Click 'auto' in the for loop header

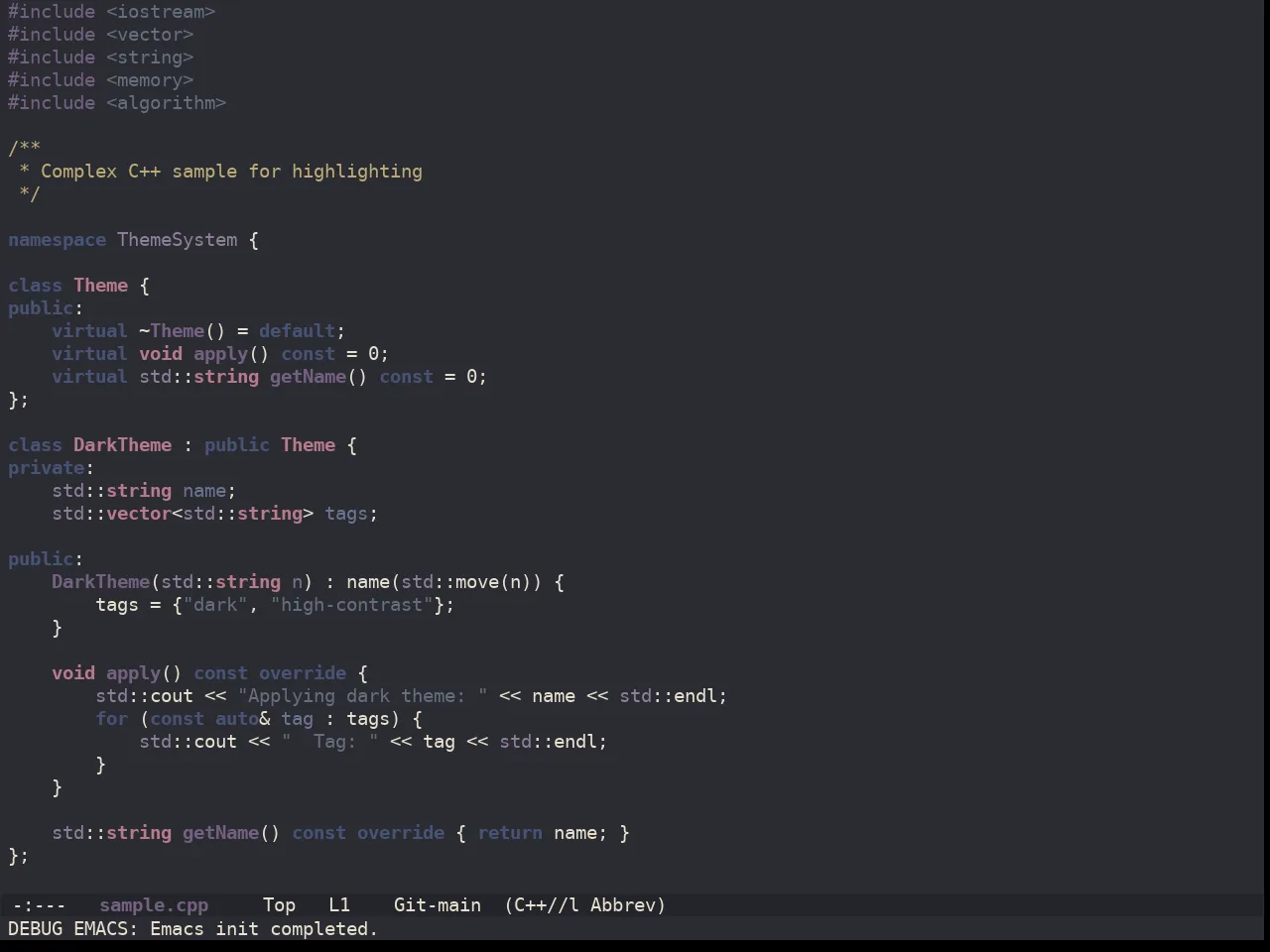[x=237, y=719]
